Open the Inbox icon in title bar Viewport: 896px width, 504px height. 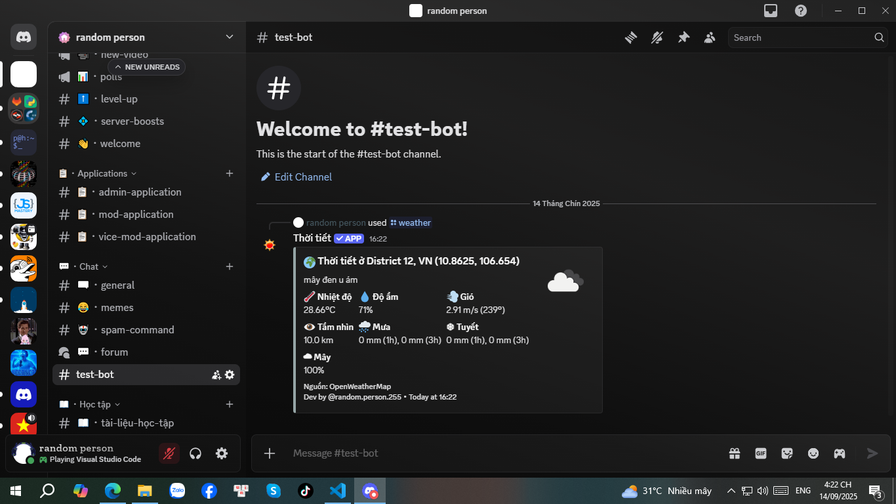click(x=771, y=11)
